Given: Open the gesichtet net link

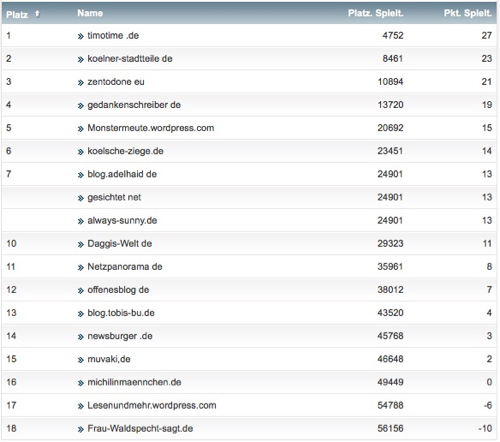Looking at the screenshot, I should [x=114, y=197].
